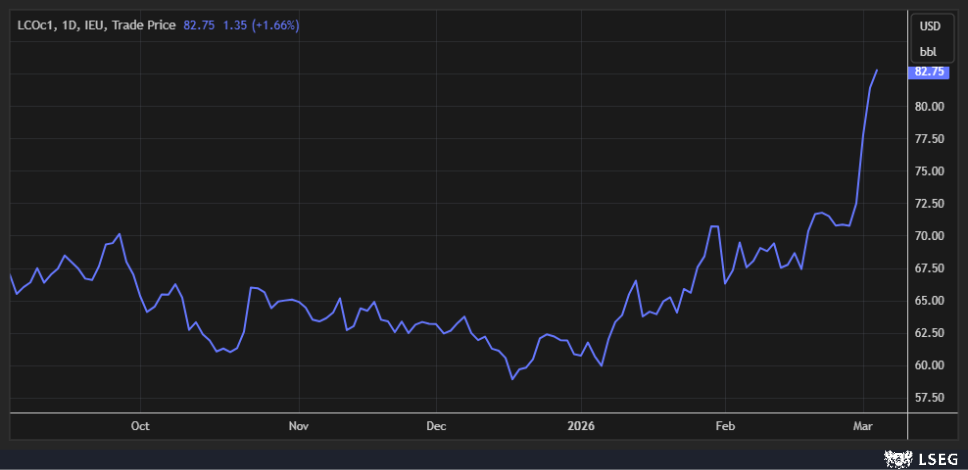Click the 80.00 price axis level

click(930, 107)
